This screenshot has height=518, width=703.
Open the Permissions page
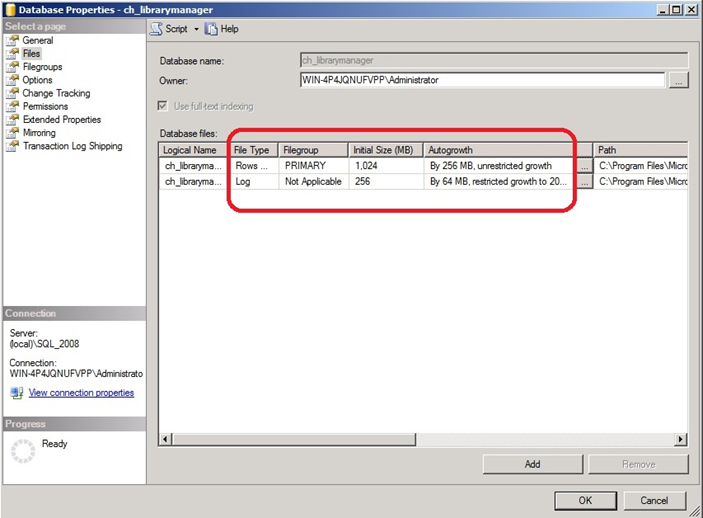[x=45, y=106]
